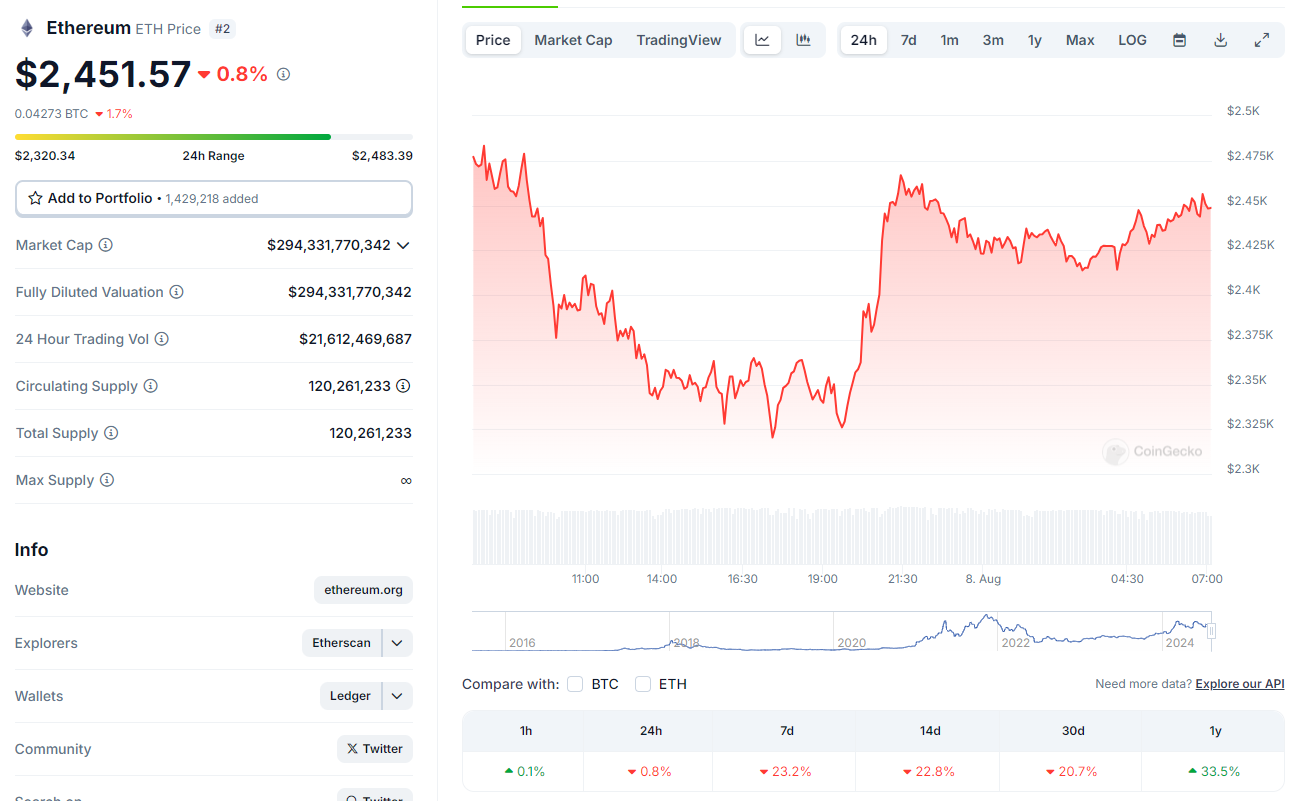This screenshot has width=1290, height=801.
Task: Show Market Cap info tooltip icon
Action: coord(105,245)
